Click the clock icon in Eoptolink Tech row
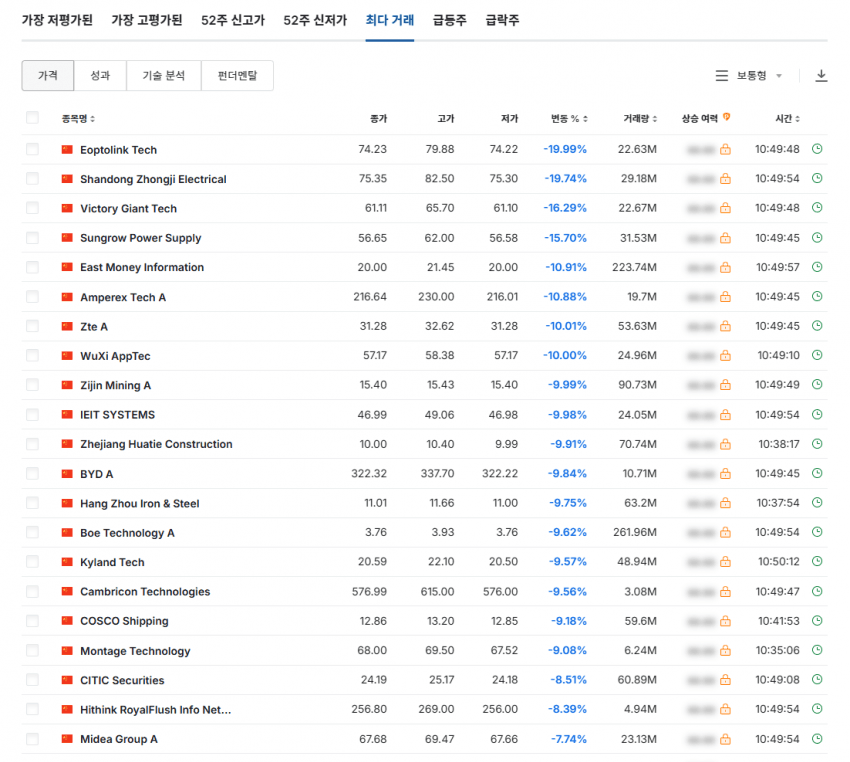Image resolution: width=850 pixels, height=762 pixels. [x=817, y=149]
